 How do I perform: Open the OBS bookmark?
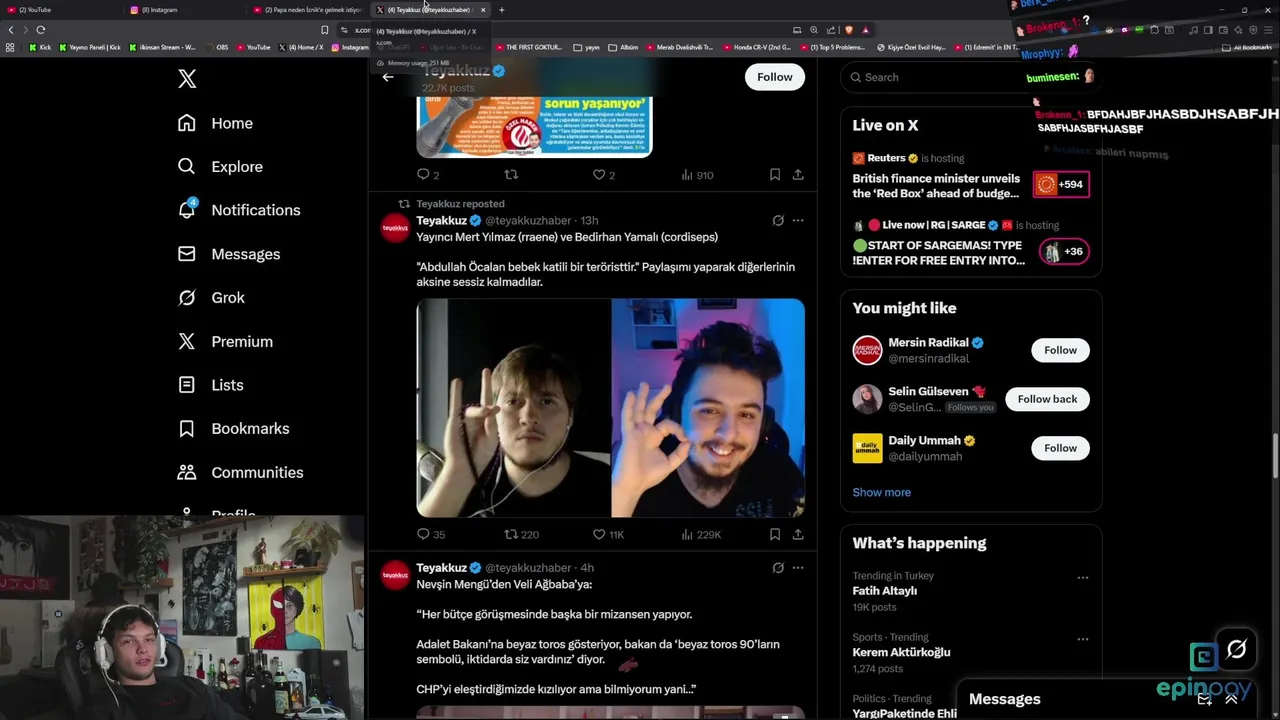click(217, 47)
